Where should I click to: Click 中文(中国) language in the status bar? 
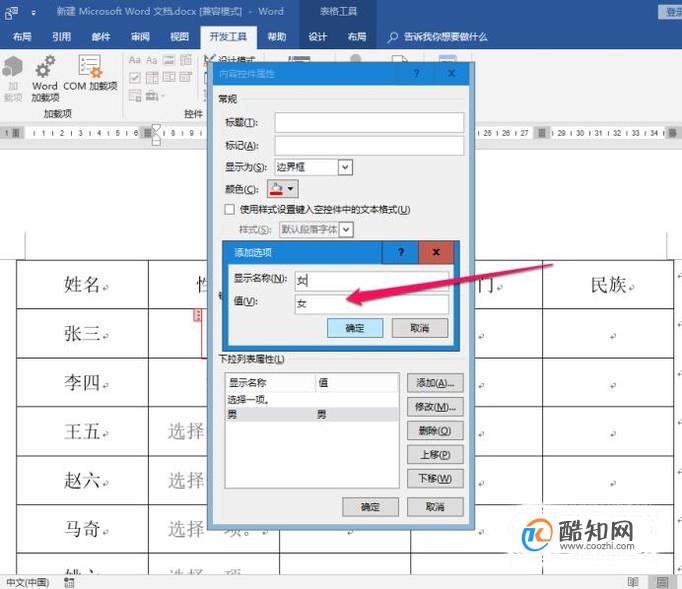coord(27,582)
